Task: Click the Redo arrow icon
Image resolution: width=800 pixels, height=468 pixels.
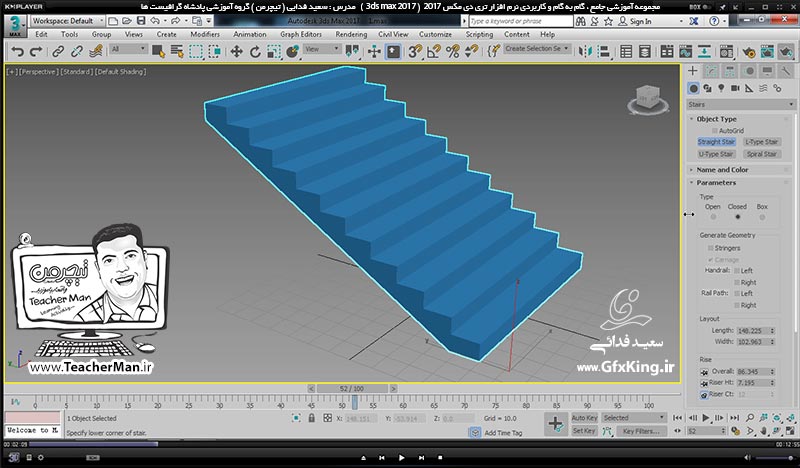Action: click(x=36, y=52)
